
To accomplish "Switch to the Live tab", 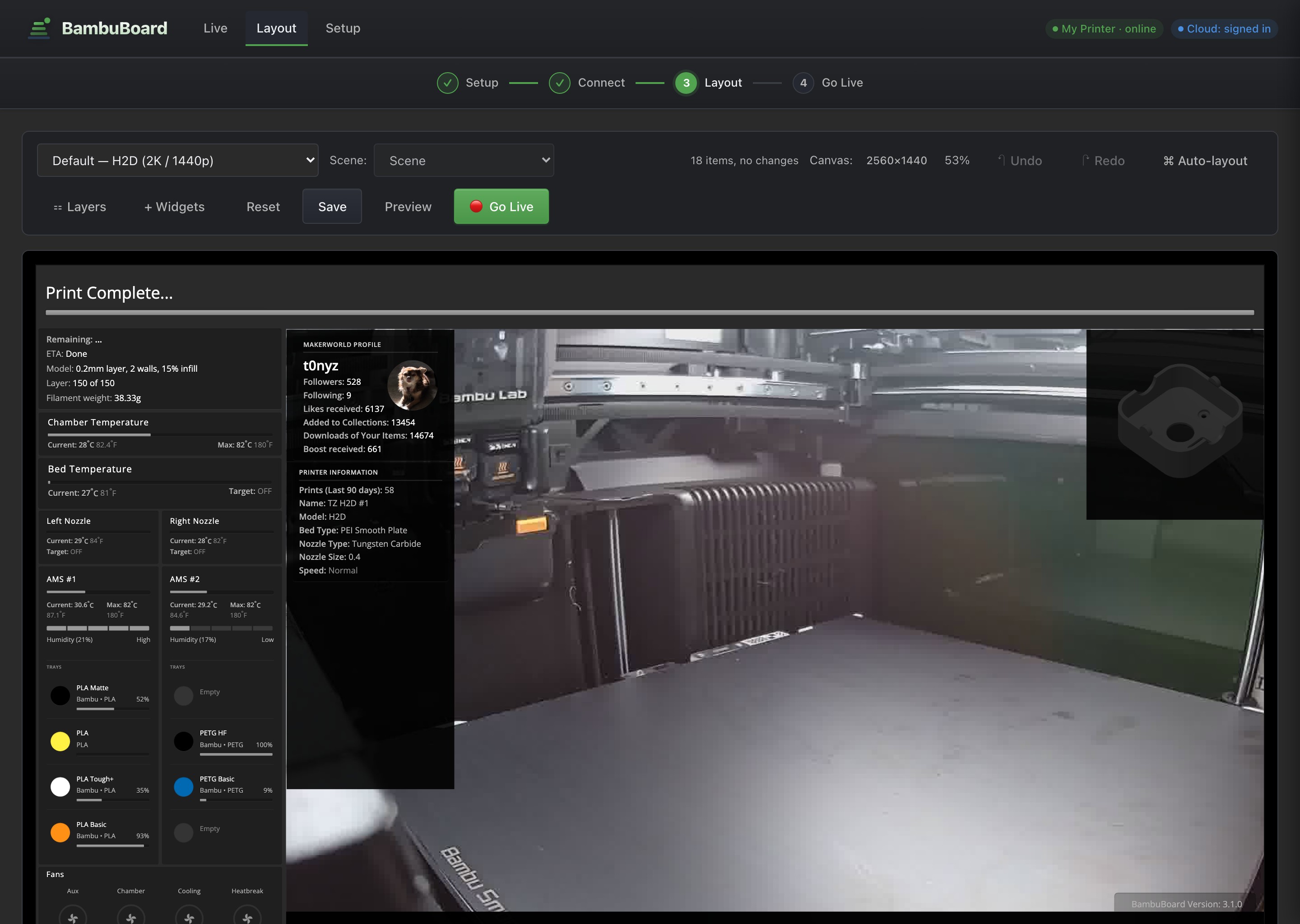I will 215,28.
